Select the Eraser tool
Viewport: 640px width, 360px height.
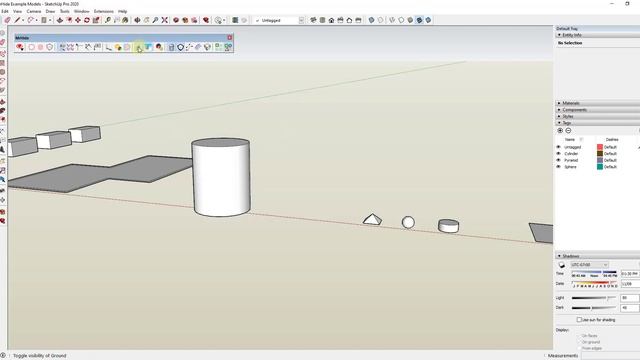(7, 20)
